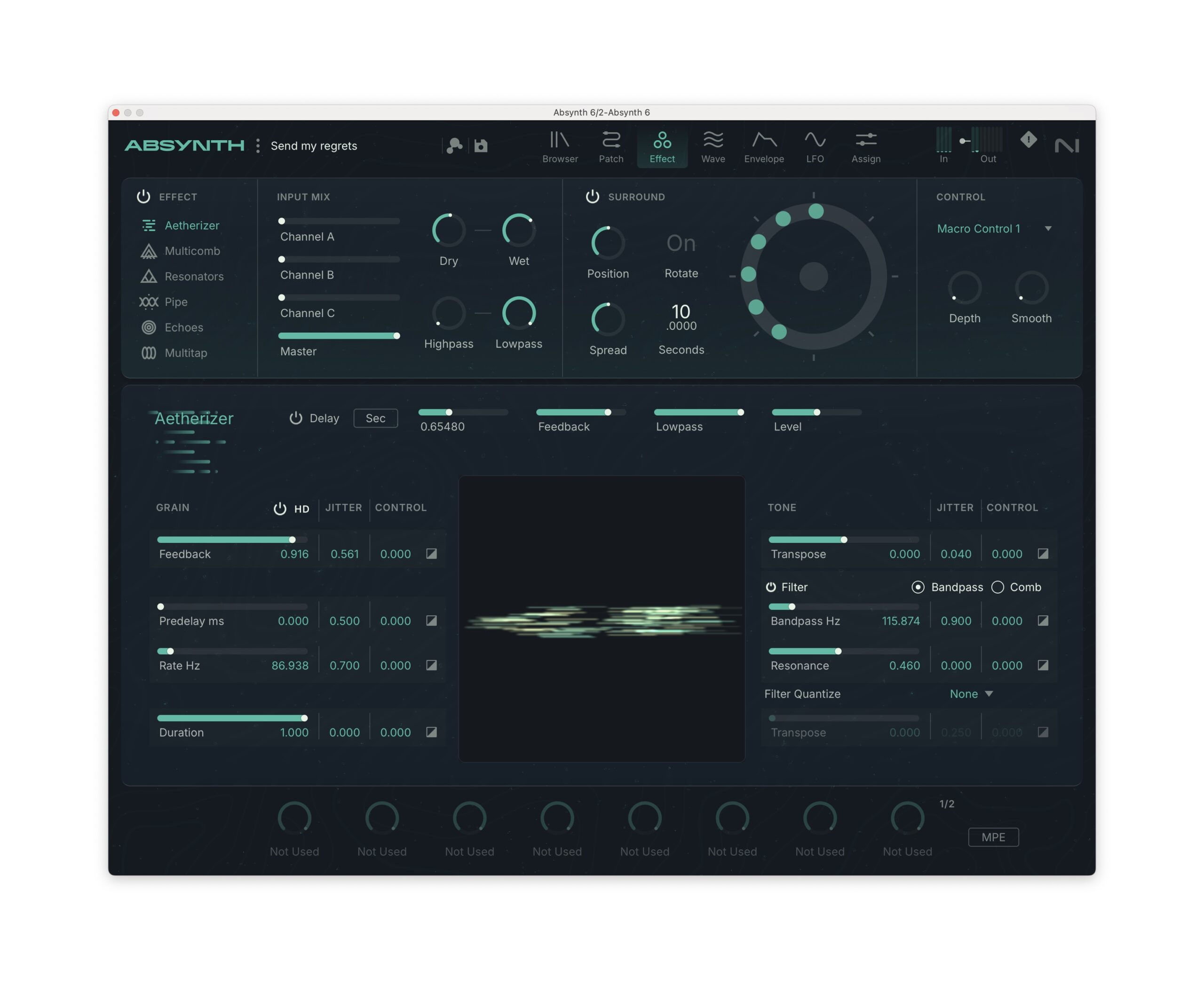Open the Delay Sec unit selector
This screenshot has height=987, width=1204.
coord(375,418)
